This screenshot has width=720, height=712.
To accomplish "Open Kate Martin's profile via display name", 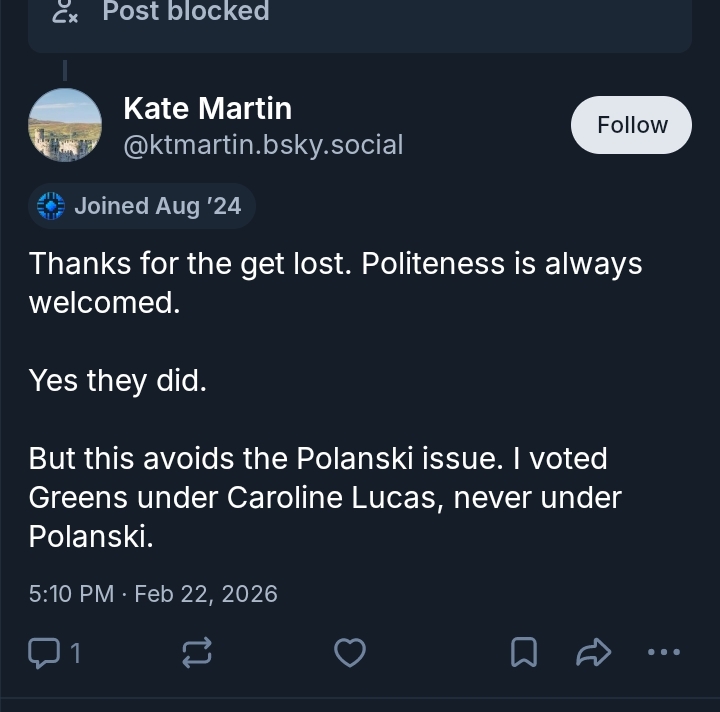I will (x=207, y=108).
